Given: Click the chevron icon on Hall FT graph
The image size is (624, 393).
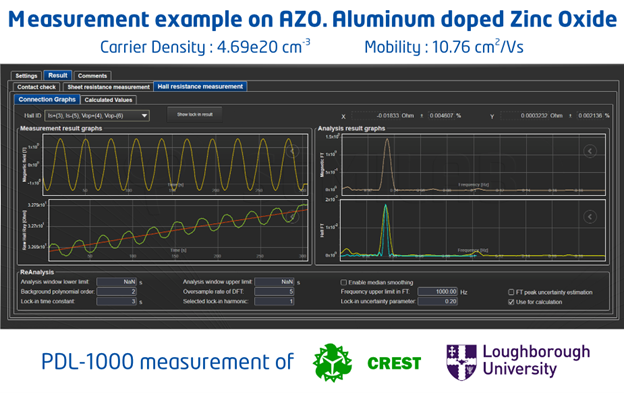Looking at the screenshot, I should pyautogui.click(x=590, y=217).
